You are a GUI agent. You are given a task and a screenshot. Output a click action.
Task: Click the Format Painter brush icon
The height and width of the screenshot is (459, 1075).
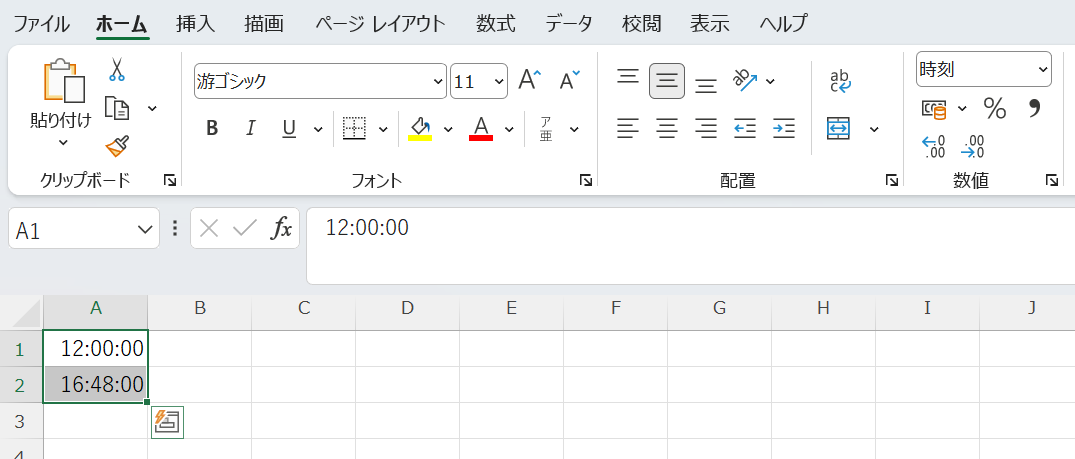click(x=117, y=146)
